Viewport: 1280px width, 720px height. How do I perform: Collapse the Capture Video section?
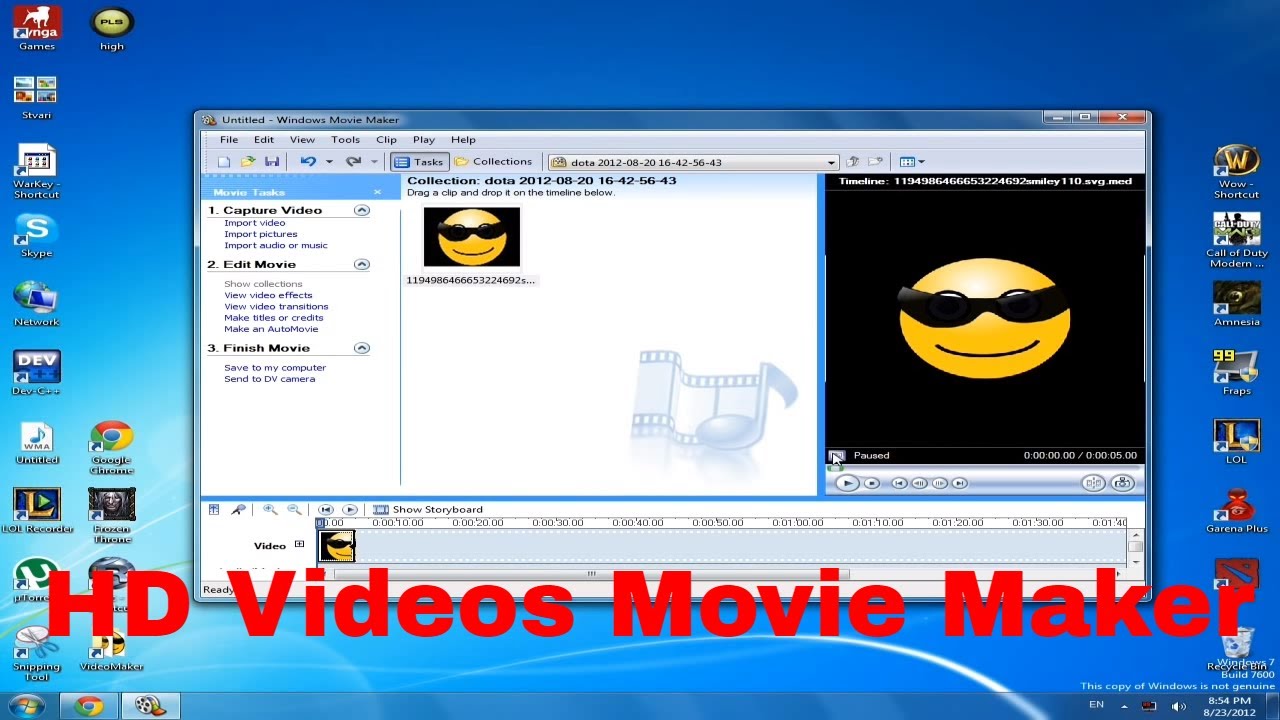point(362,210)
